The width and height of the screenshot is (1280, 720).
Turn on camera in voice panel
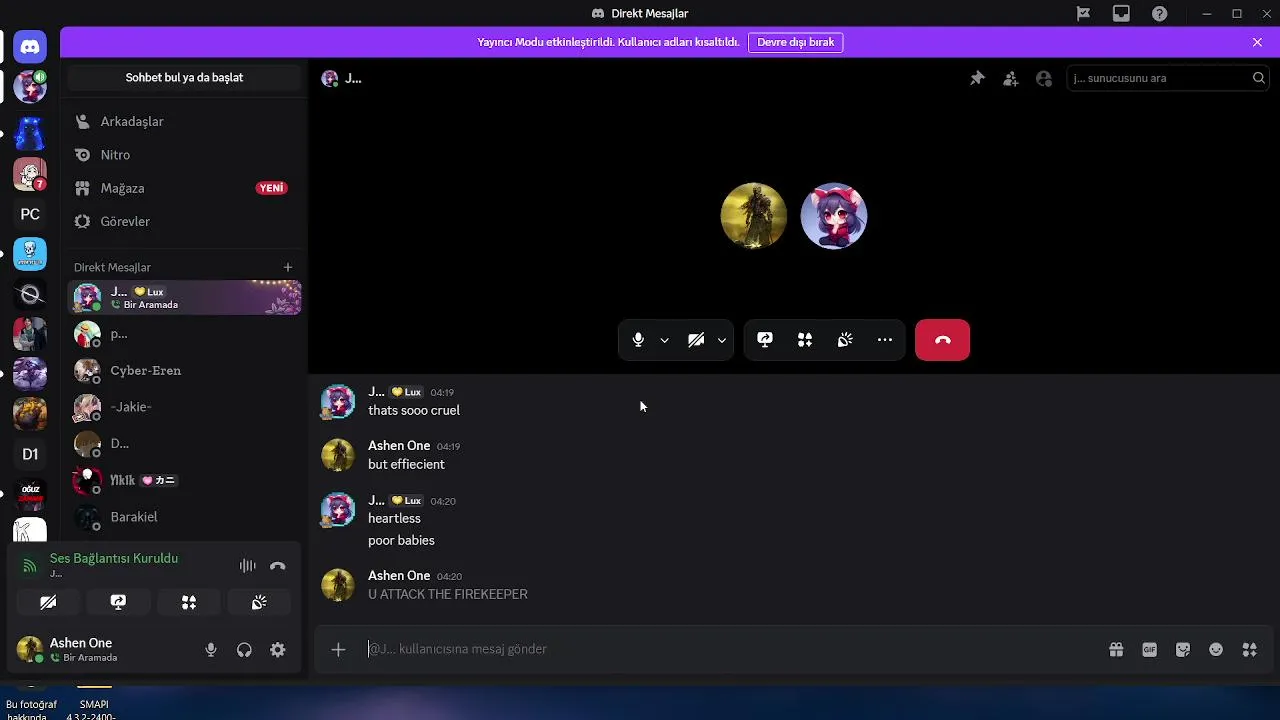click(48, 602)
